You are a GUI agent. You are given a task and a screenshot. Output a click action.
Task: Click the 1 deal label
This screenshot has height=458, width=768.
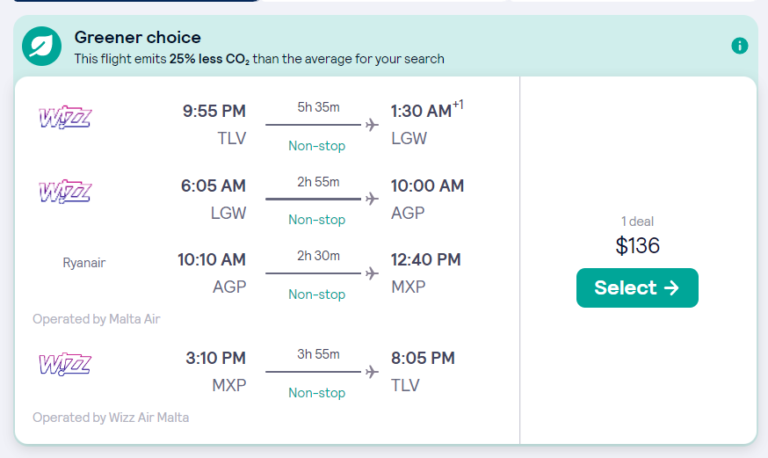pyautogui.click(x=637, y=221)
